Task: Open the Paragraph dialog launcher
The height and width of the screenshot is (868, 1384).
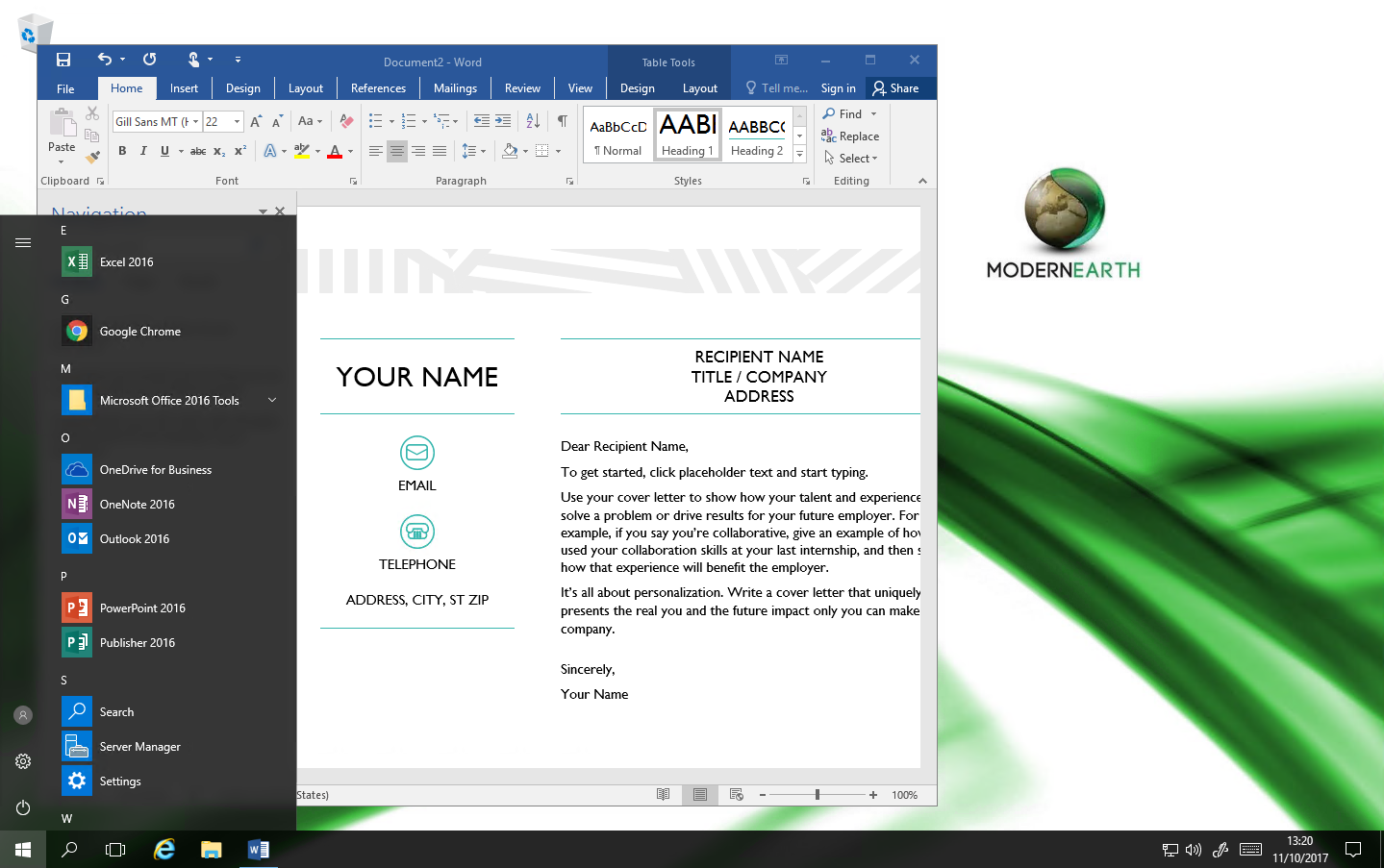Action: coord(570,181)
